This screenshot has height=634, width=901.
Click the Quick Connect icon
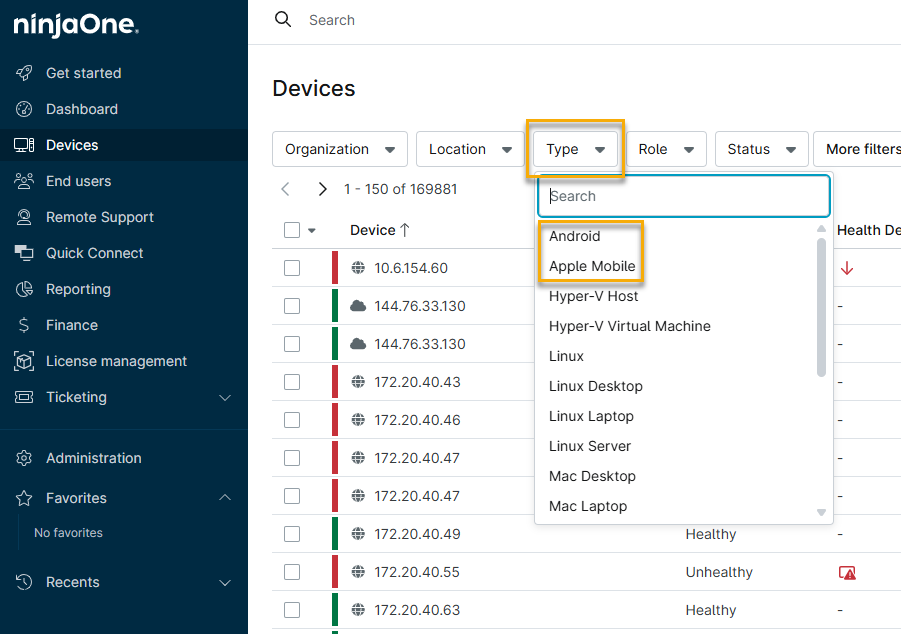coord(25,253)
